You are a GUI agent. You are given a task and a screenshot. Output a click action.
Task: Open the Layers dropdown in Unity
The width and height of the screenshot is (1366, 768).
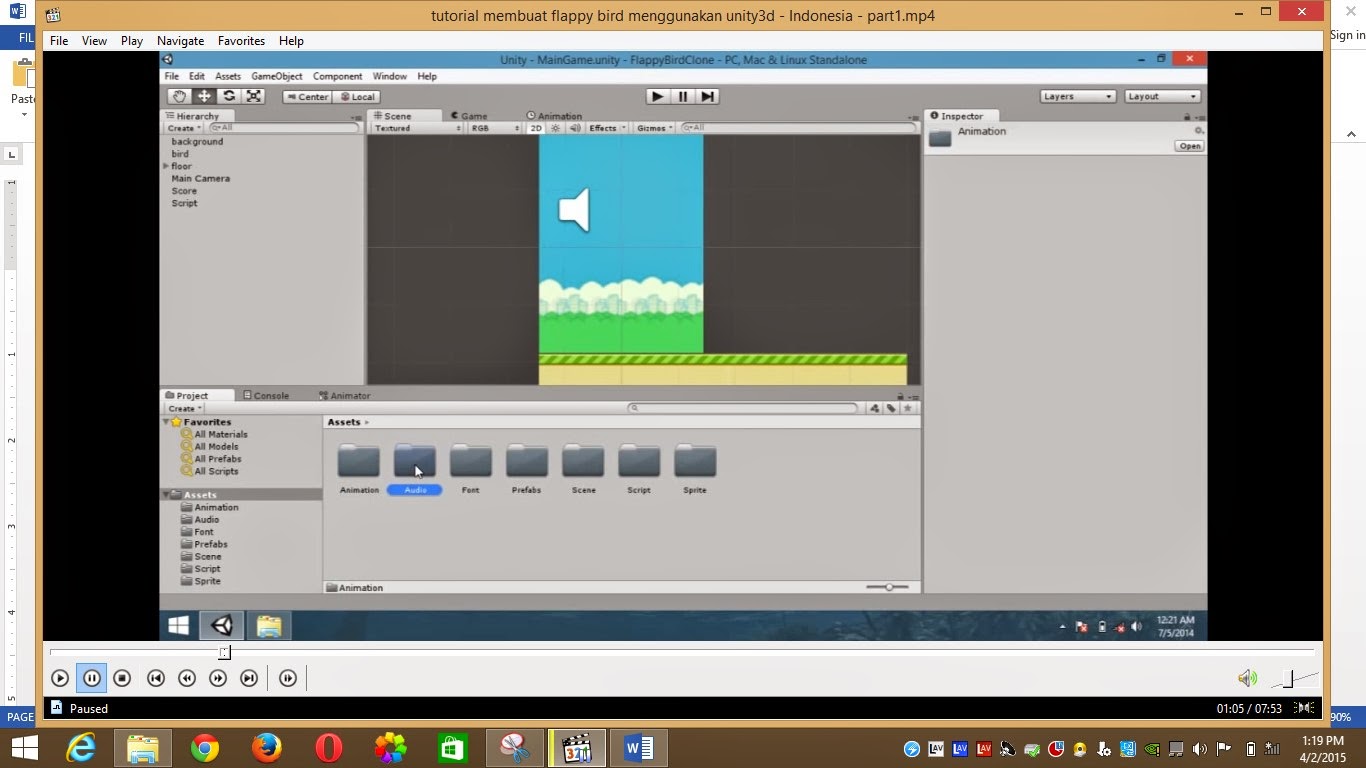tap(1078, 96)
